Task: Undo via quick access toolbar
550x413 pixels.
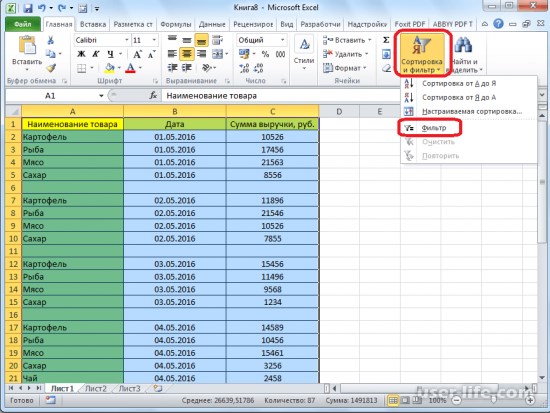Action: 42,8
